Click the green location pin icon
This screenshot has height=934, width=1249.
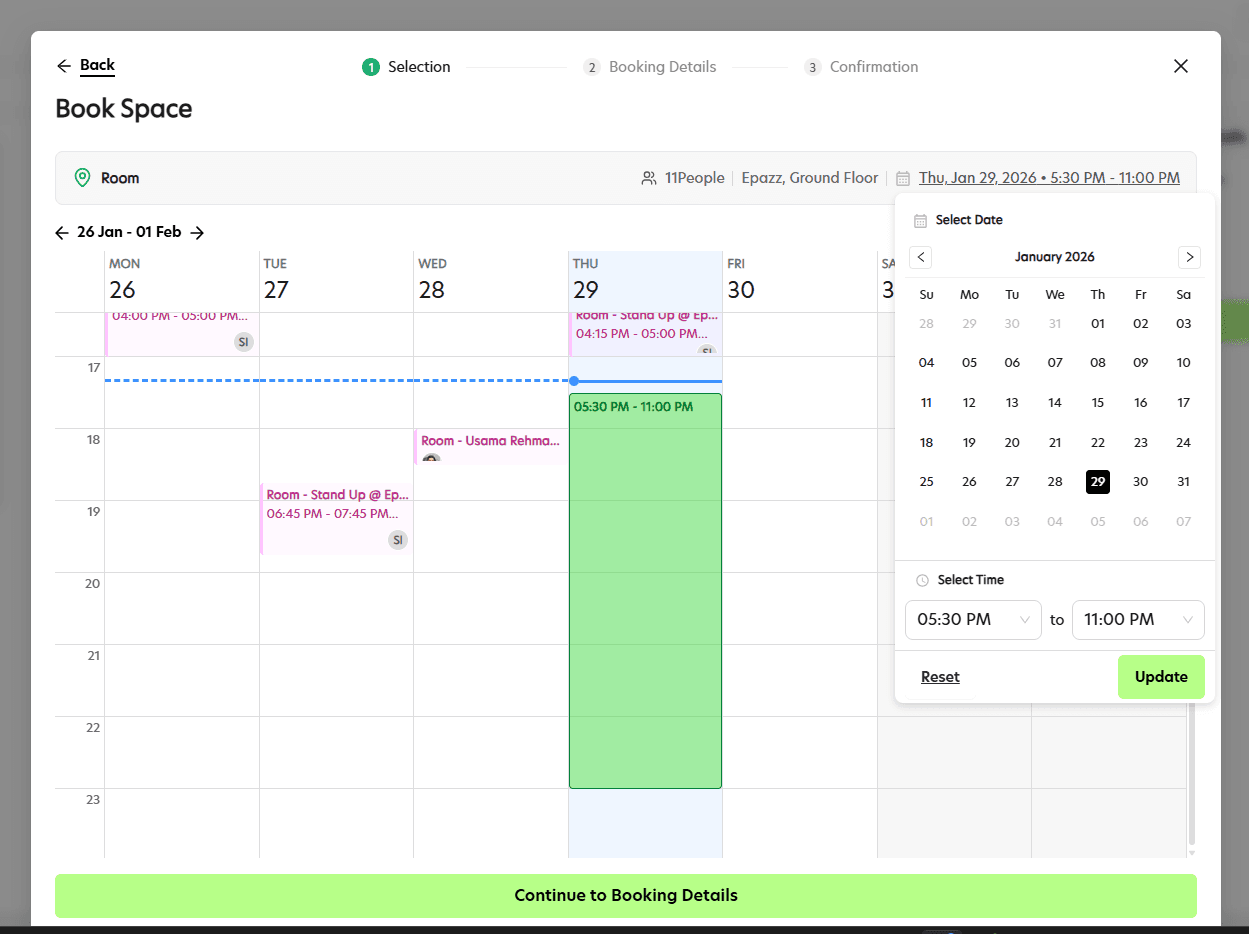(x=83, y=178)
